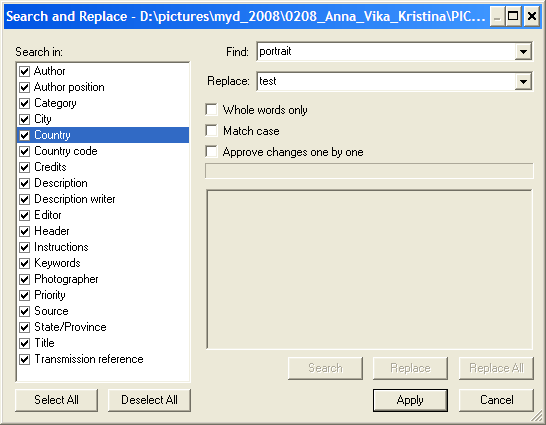Select the Keywords label in list
Image resolution: width=546 pixels, height=425 pixels.
click(x=57, y=263)
